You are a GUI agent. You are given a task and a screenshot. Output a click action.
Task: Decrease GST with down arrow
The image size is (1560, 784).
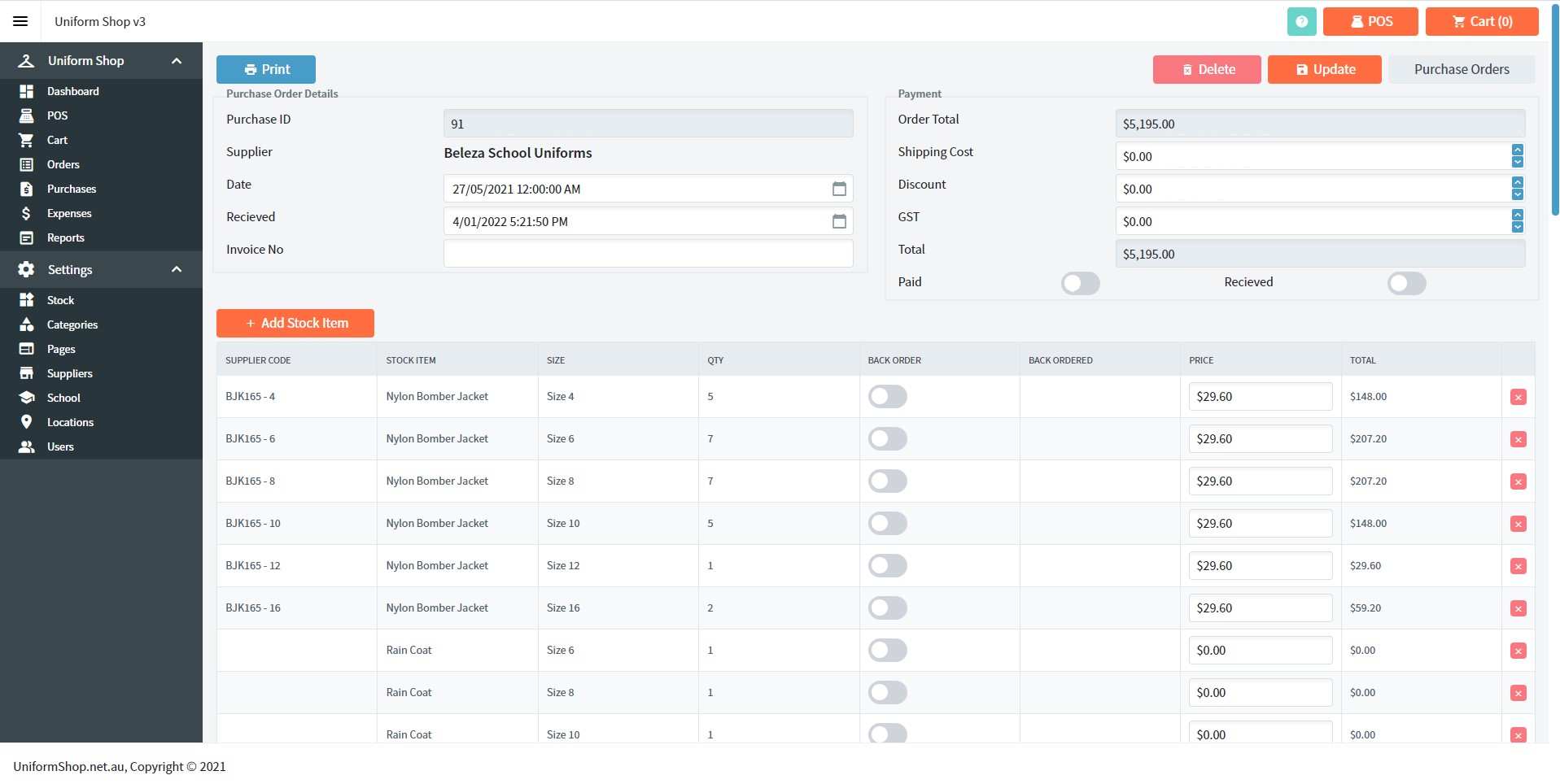point(1517,227)
